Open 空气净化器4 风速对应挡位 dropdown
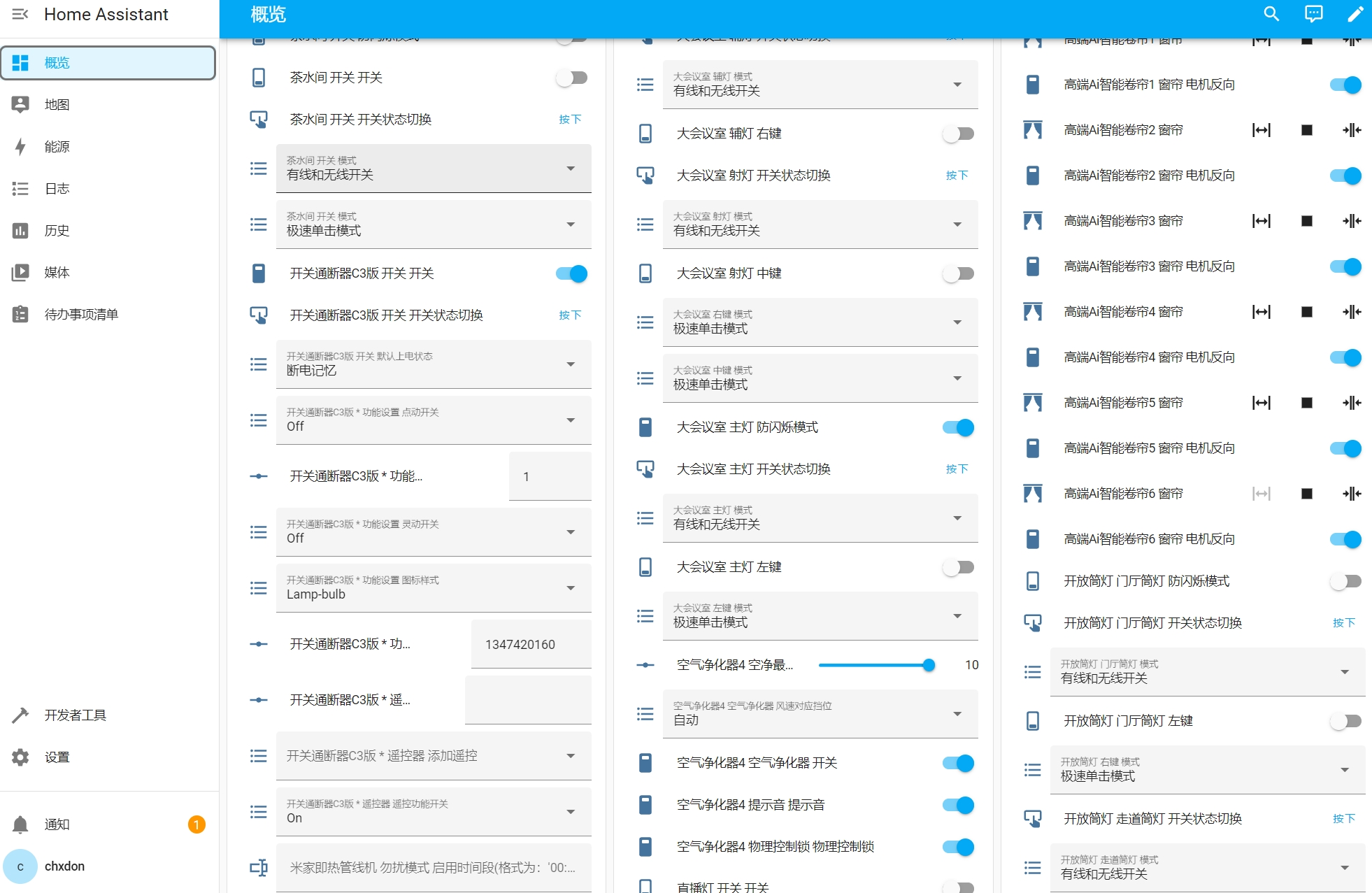 click(820, 714)
